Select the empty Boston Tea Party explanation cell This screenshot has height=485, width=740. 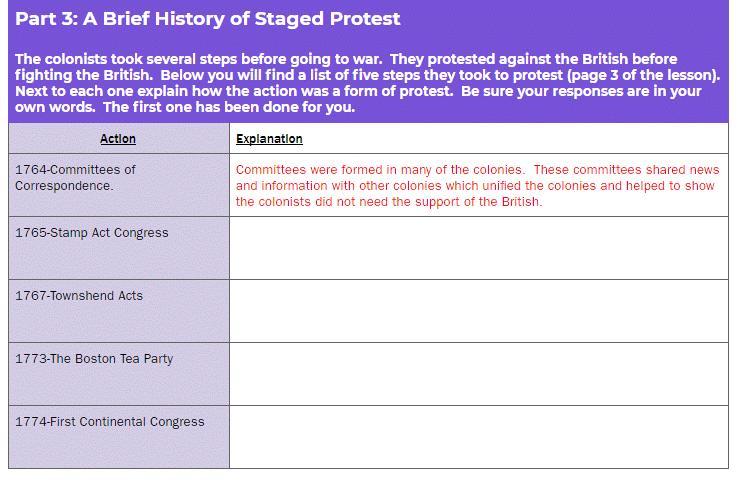[478, 374]
